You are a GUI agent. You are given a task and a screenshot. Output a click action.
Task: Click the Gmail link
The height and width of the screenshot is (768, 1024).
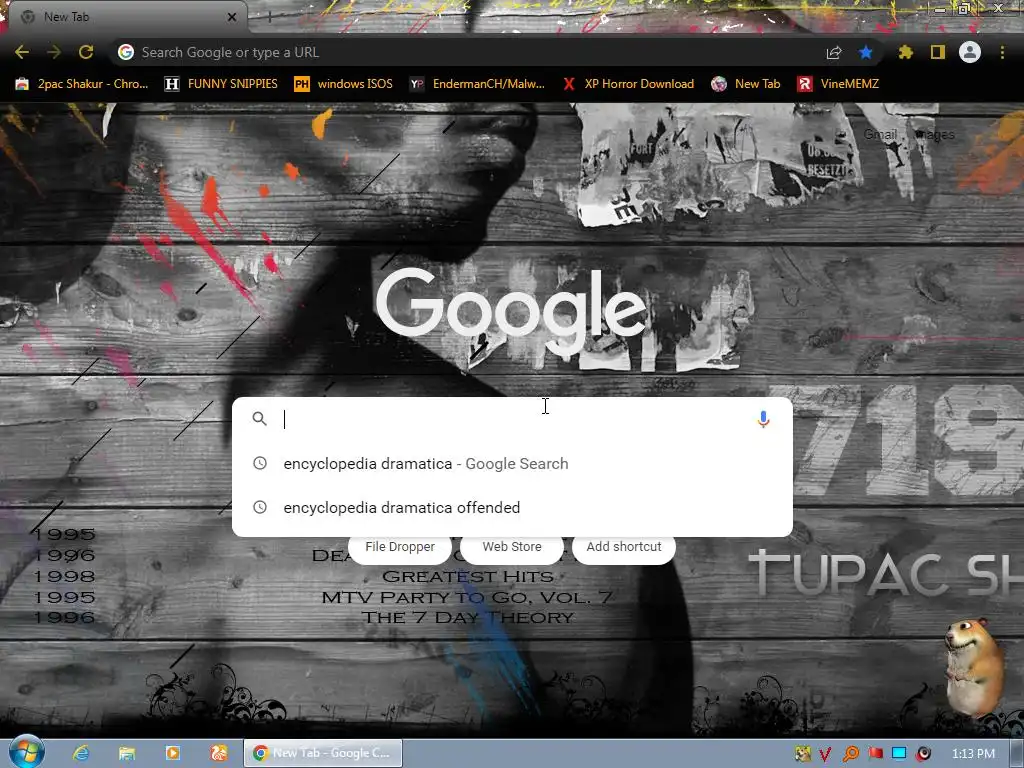tap(880, 134)
